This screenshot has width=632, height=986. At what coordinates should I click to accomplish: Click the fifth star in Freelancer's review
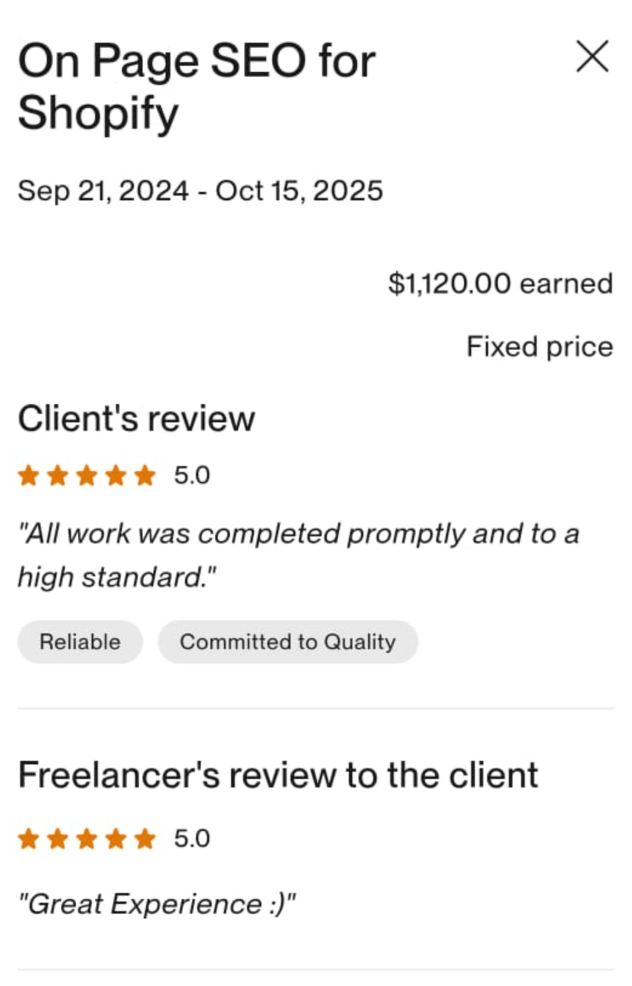[x=146, y=839]
